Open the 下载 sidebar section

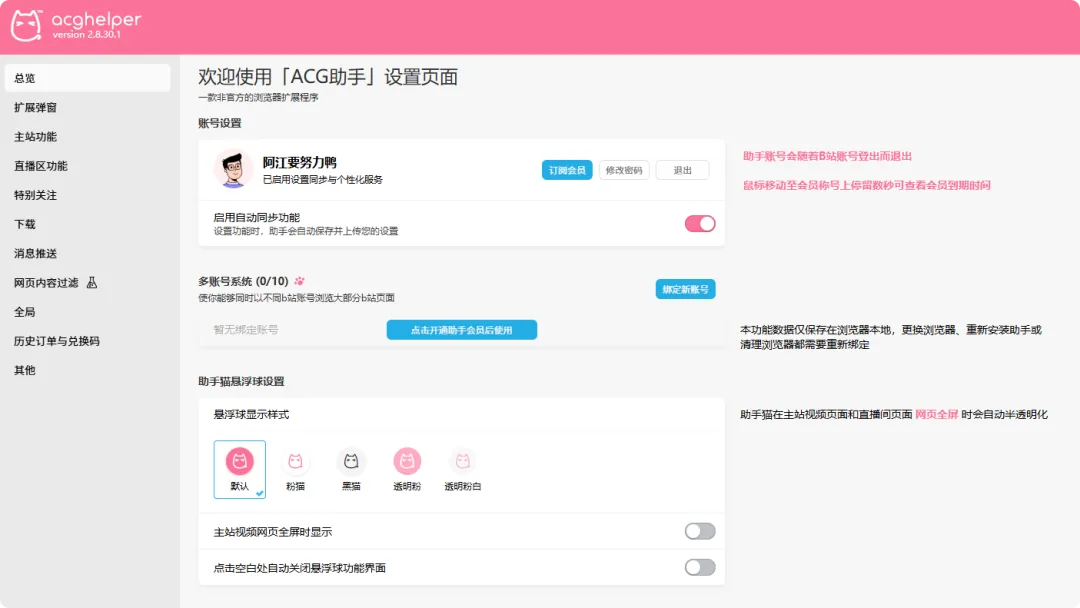(87, 224)
